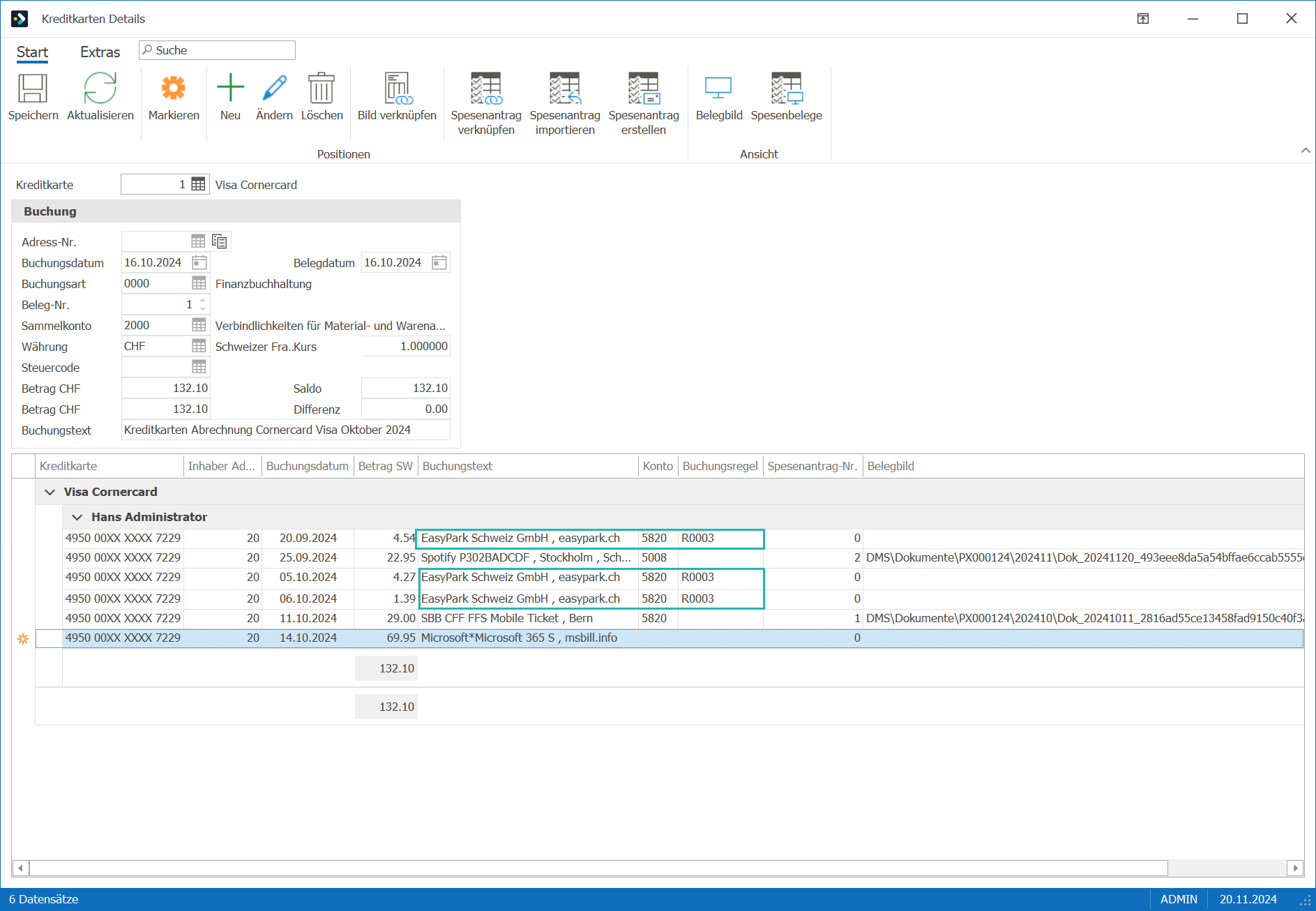Sort by Betrag SW column header

click(x=386, y=466)
